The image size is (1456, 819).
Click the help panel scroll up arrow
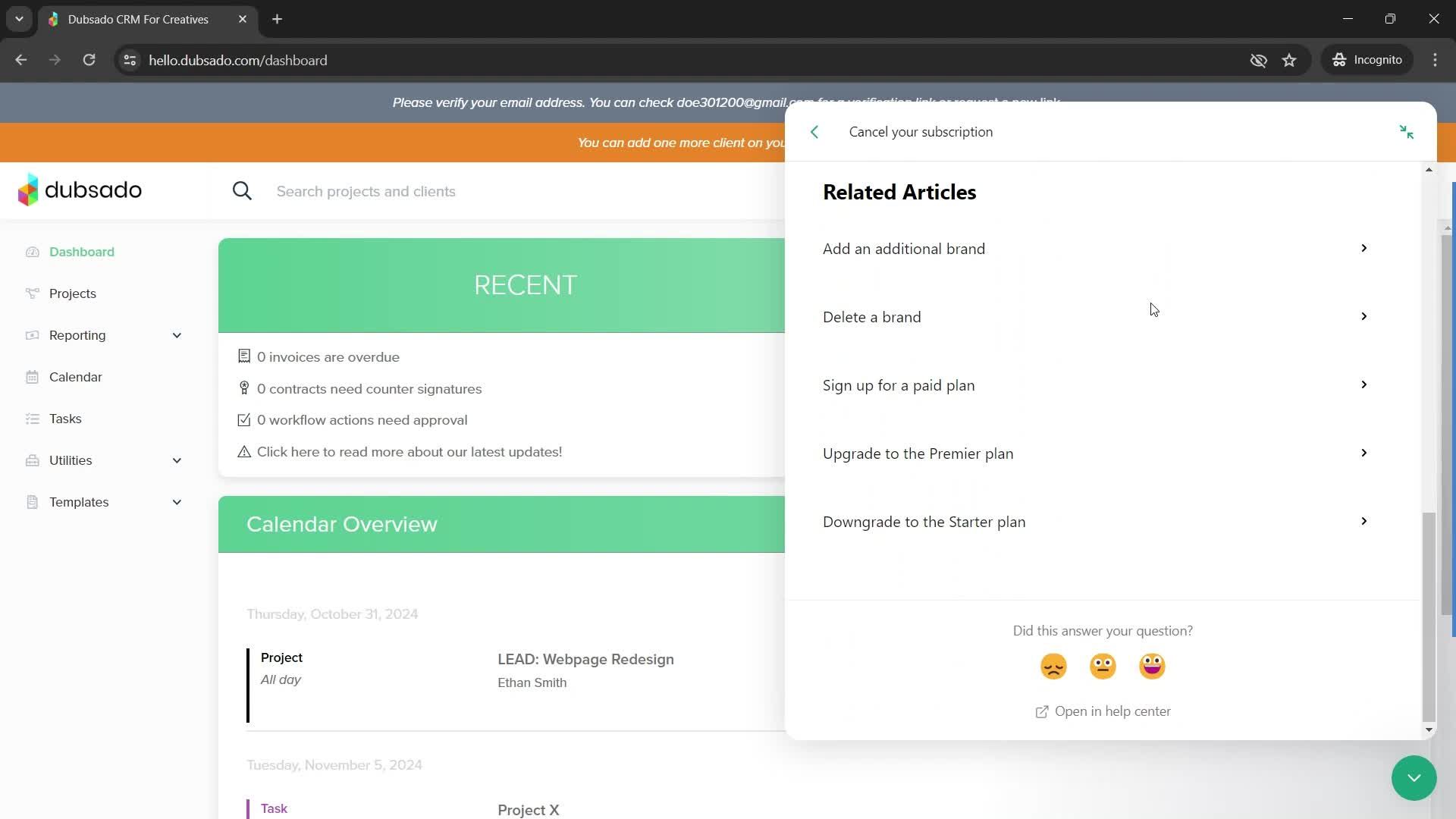(1429, 170)
